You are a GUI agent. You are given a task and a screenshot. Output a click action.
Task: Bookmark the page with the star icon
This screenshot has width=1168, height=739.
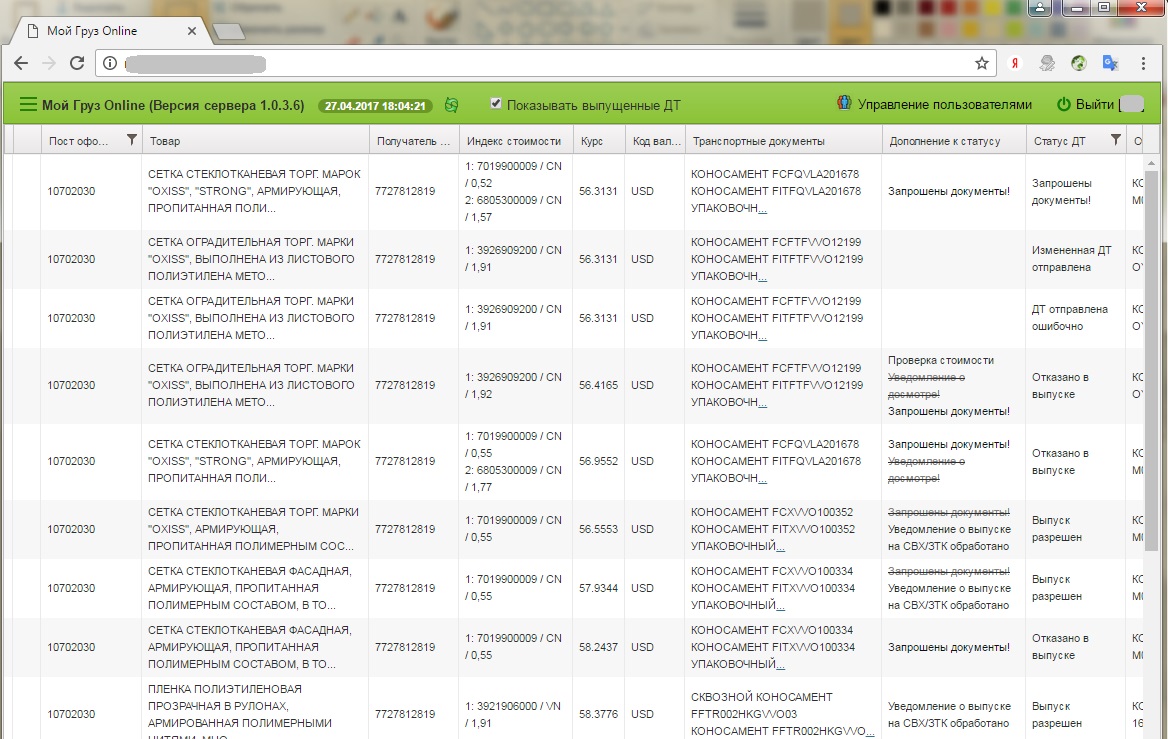(981, 63)
